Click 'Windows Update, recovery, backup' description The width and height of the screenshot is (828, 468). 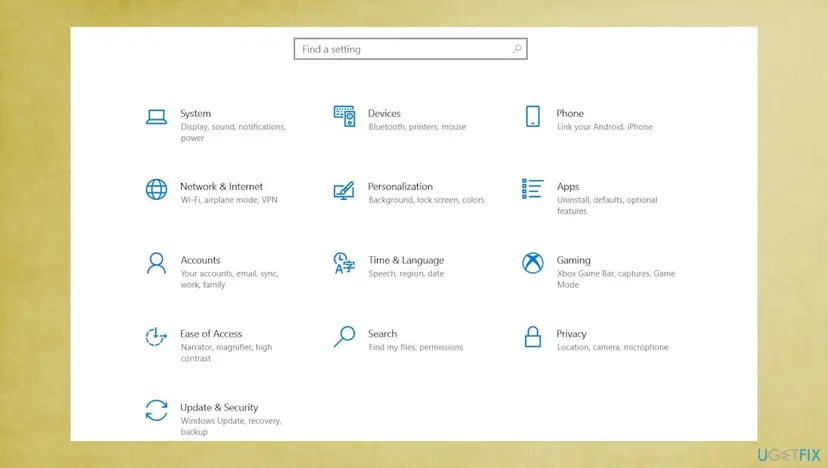pyautogui.click(x=231, y=426)
